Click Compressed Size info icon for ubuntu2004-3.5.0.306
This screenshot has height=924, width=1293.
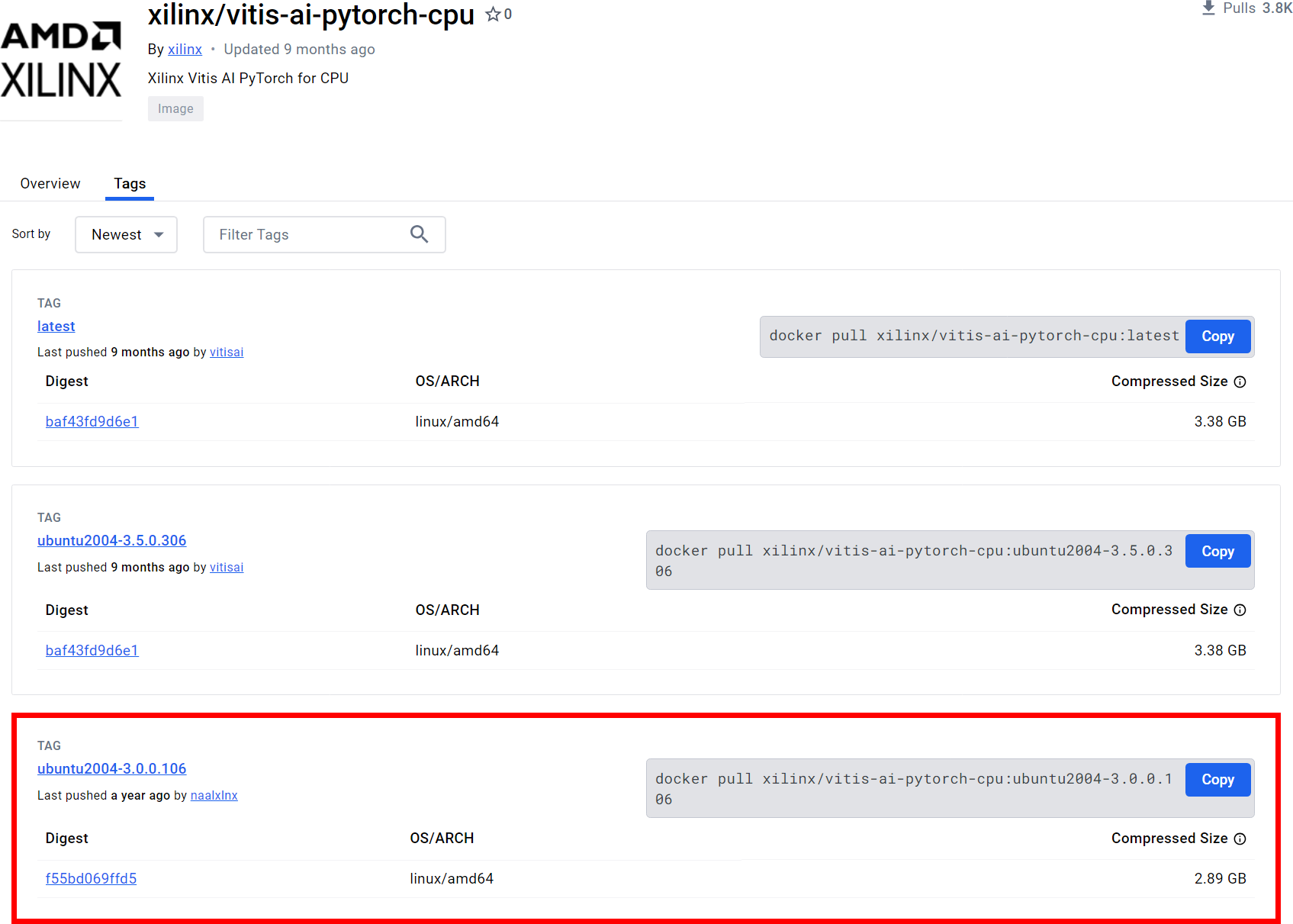[1240, 610]
